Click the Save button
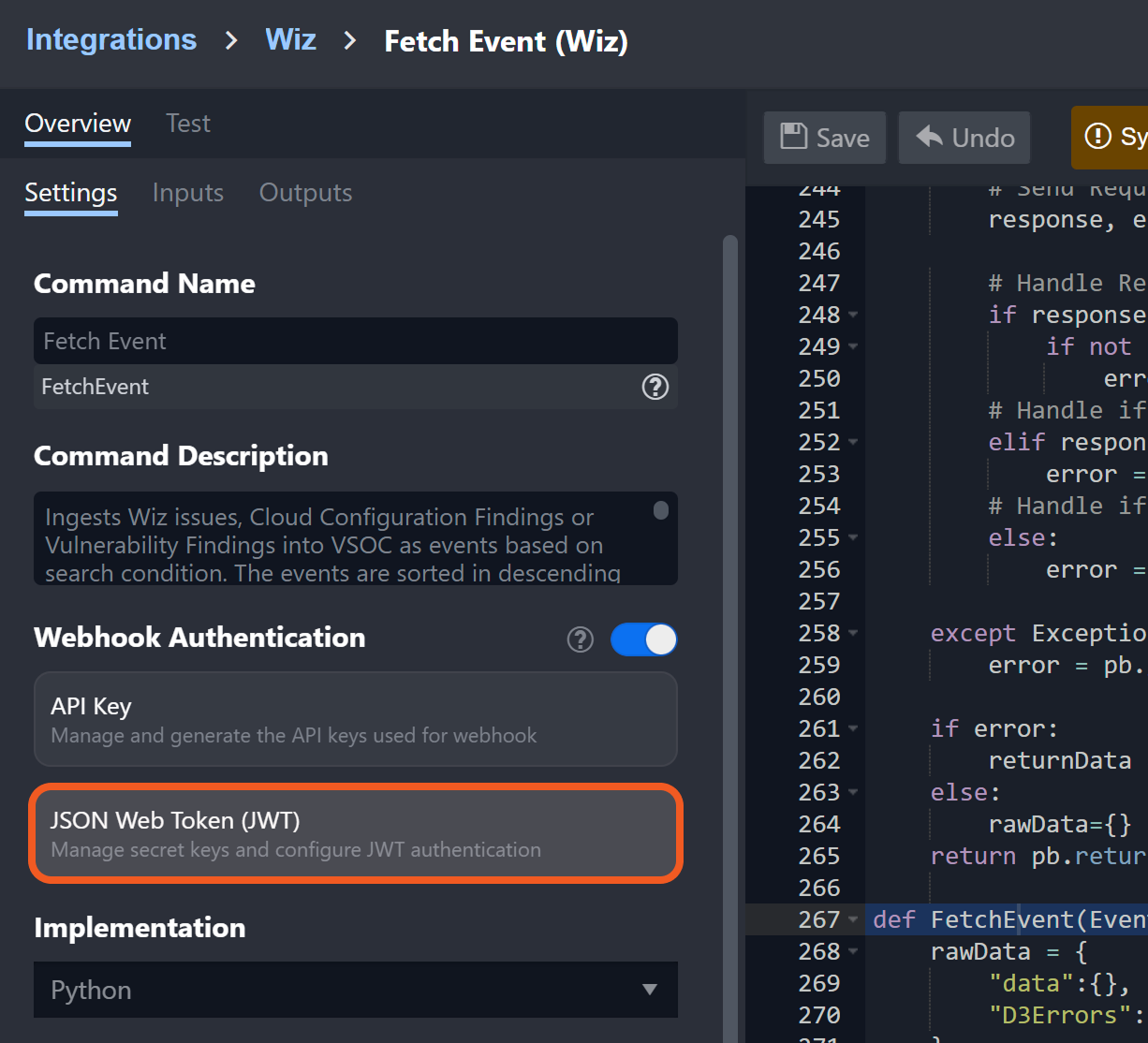This screenshot has width=1148, height=1043. pyautogui.click(x=825, y=138)
